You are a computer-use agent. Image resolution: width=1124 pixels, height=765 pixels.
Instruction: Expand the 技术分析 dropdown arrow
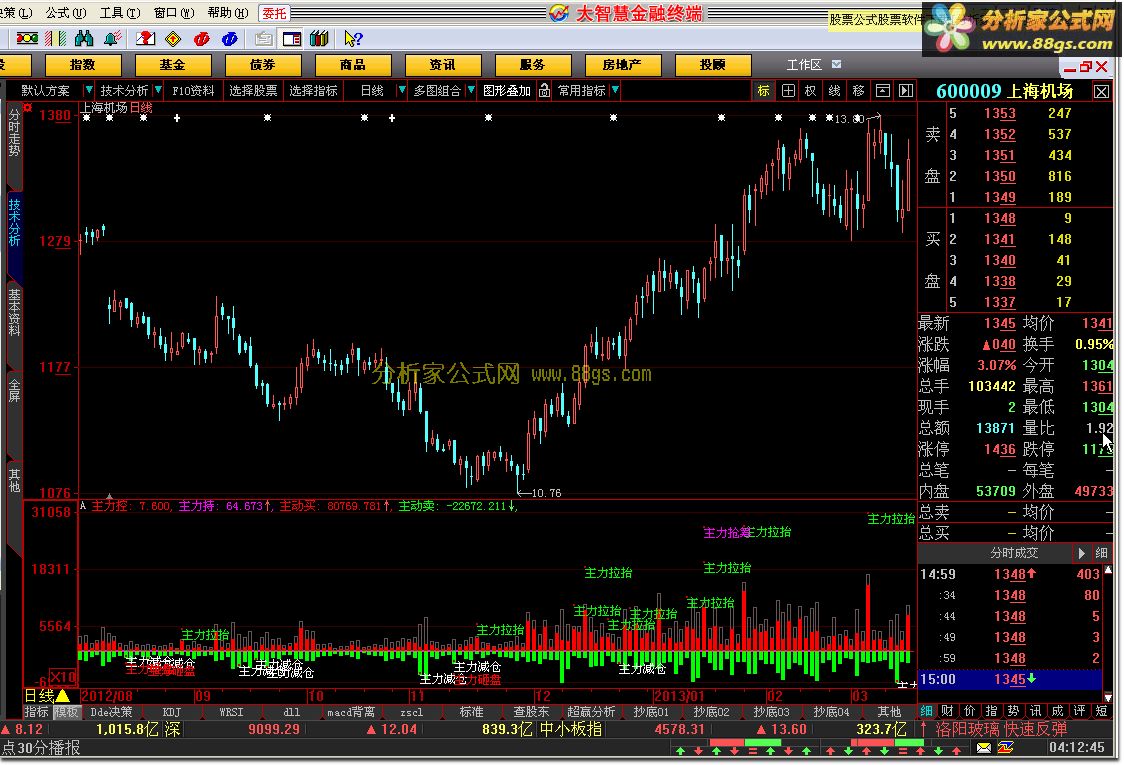(158, 90)
